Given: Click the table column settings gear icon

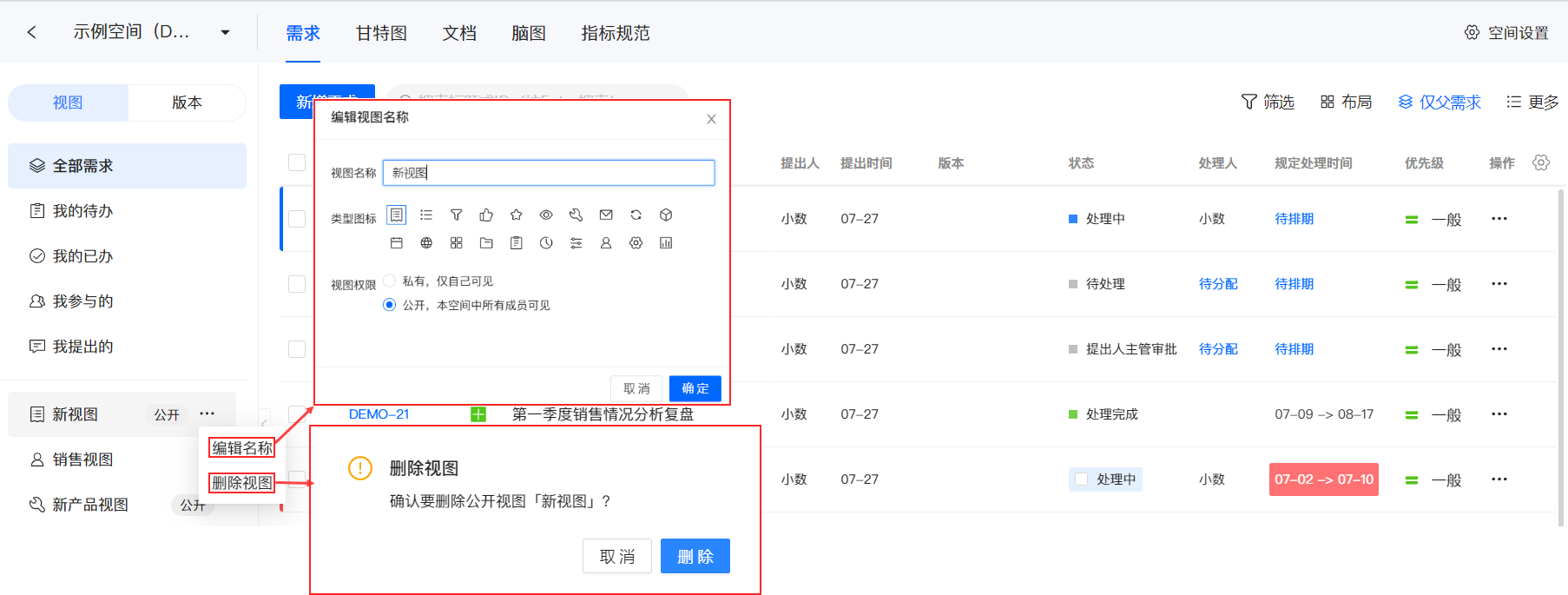Looking at the screenshot, I should (1541, 162).
